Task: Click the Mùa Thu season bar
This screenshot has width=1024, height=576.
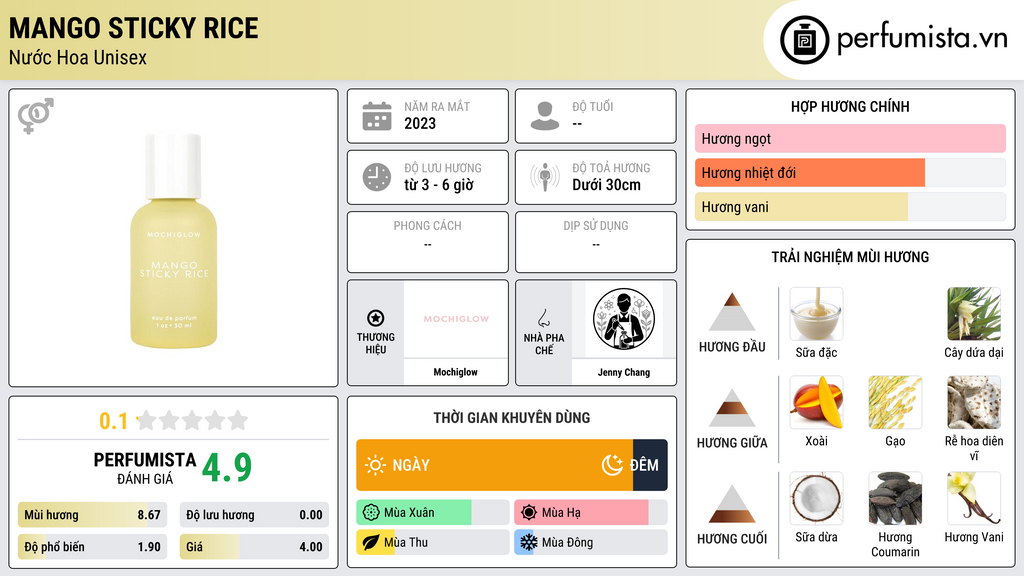Action: click(x=433, y=542)
